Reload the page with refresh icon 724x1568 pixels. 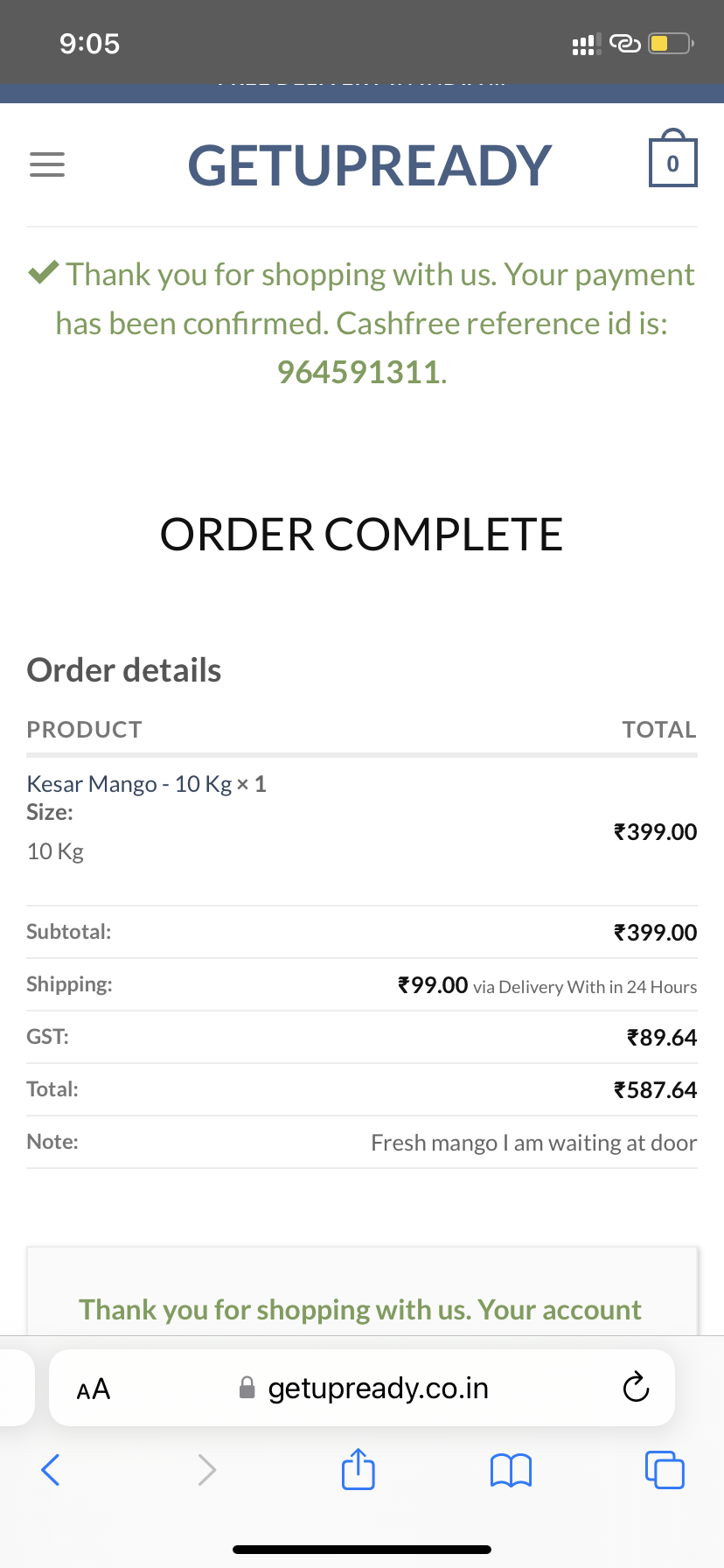tap(636, 1388)
